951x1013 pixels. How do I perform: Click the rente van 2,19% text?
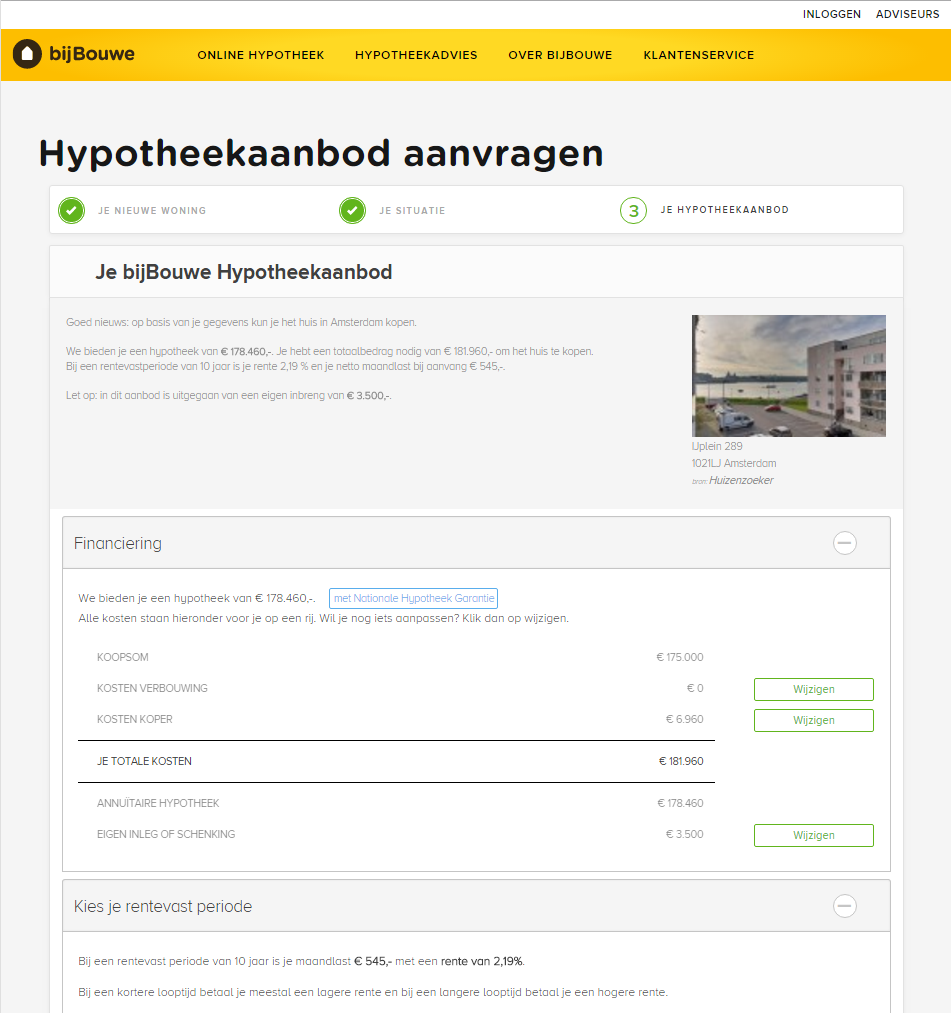point(482,961)
